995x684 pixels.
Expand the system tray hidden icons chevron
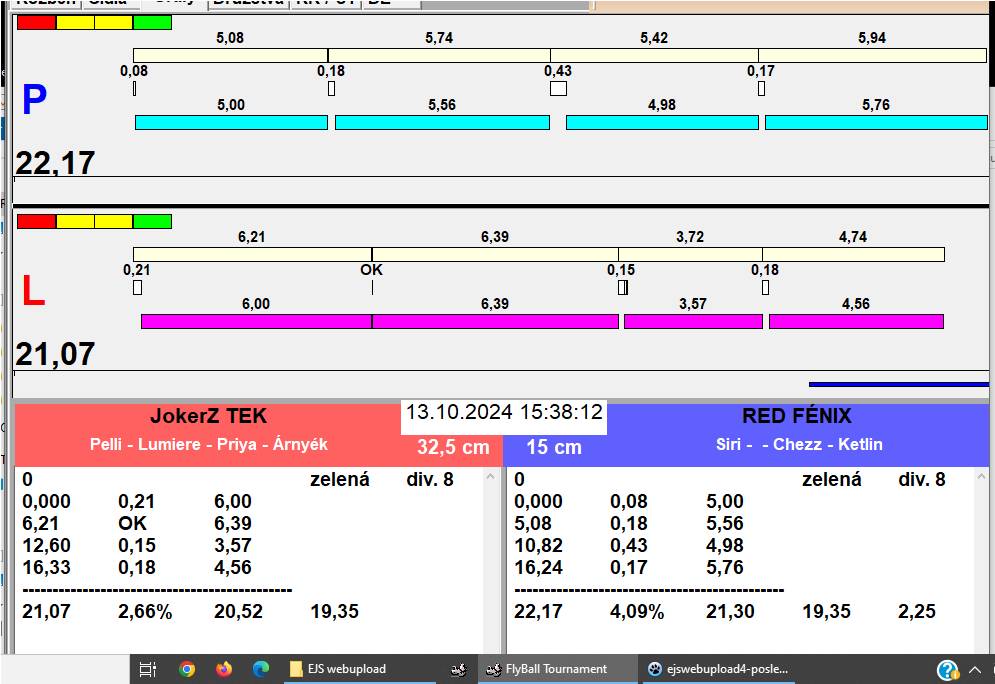coord(975,669)
